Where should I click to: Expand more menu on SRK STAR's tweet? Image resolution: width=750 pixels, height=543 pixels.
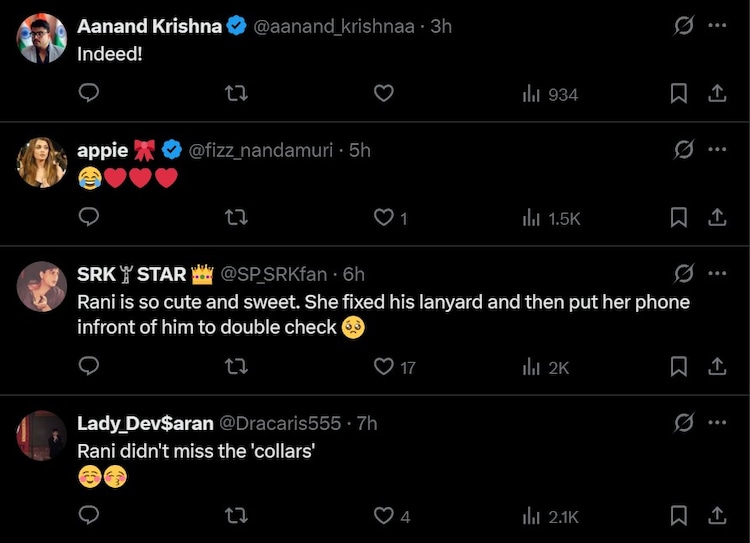pos(716,273)
